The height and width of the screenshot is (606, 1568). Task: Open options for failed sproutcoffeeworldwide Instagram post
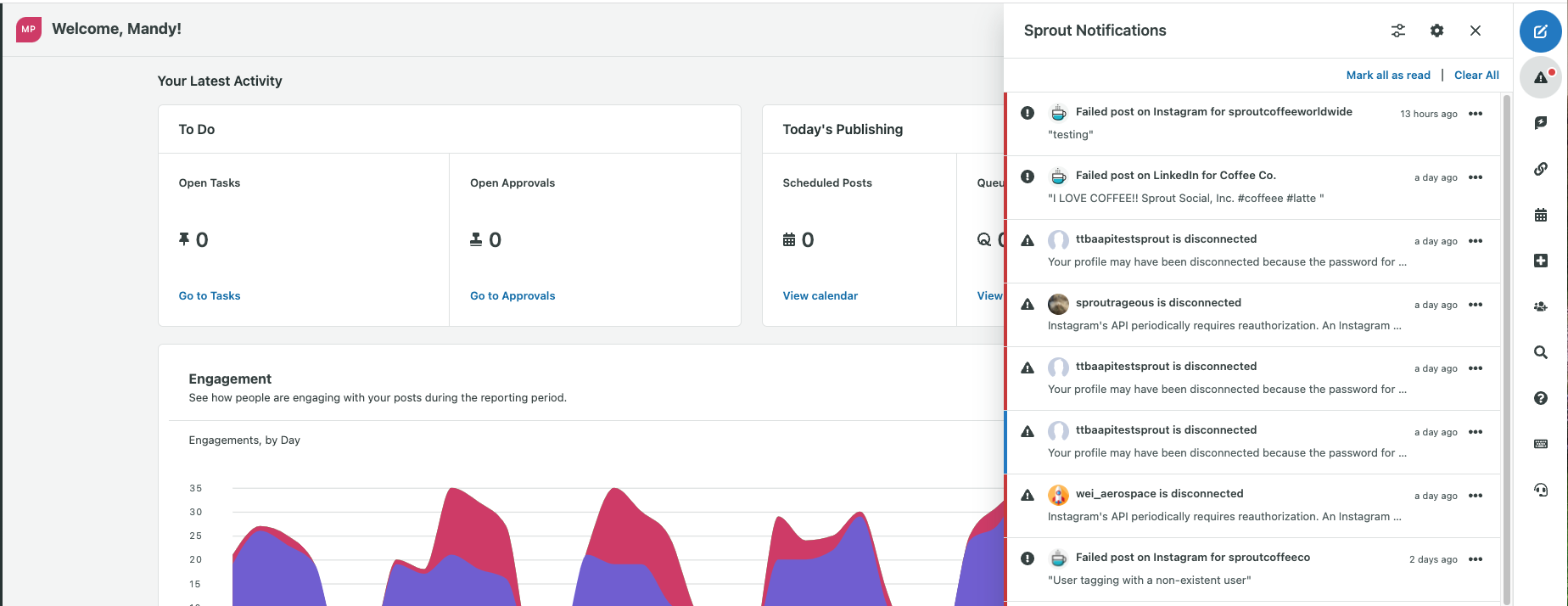(1476, 114)
